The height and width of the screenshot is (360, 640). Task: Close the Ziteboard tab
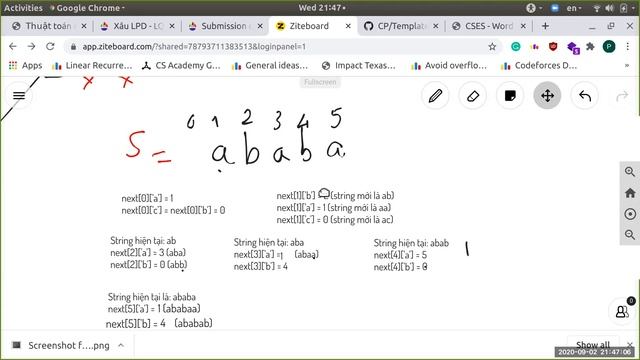[348, 26]
